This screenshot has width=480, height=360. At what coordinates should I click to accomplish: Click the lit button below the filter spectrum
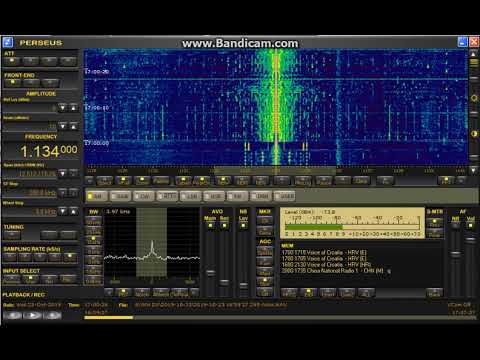[123, 293]
